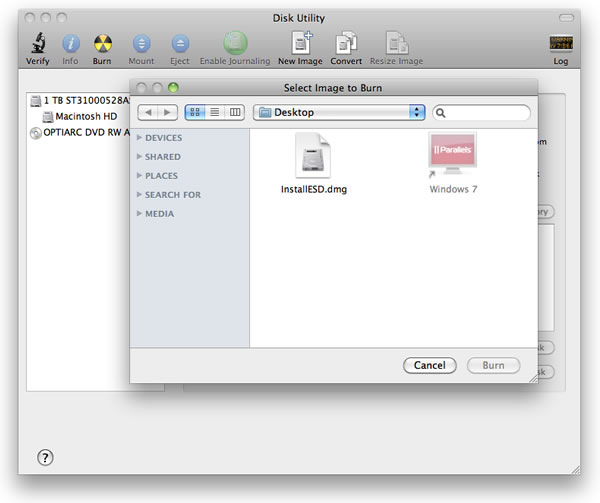Expand the DEVICES sidebar section

tap(140, 138)
